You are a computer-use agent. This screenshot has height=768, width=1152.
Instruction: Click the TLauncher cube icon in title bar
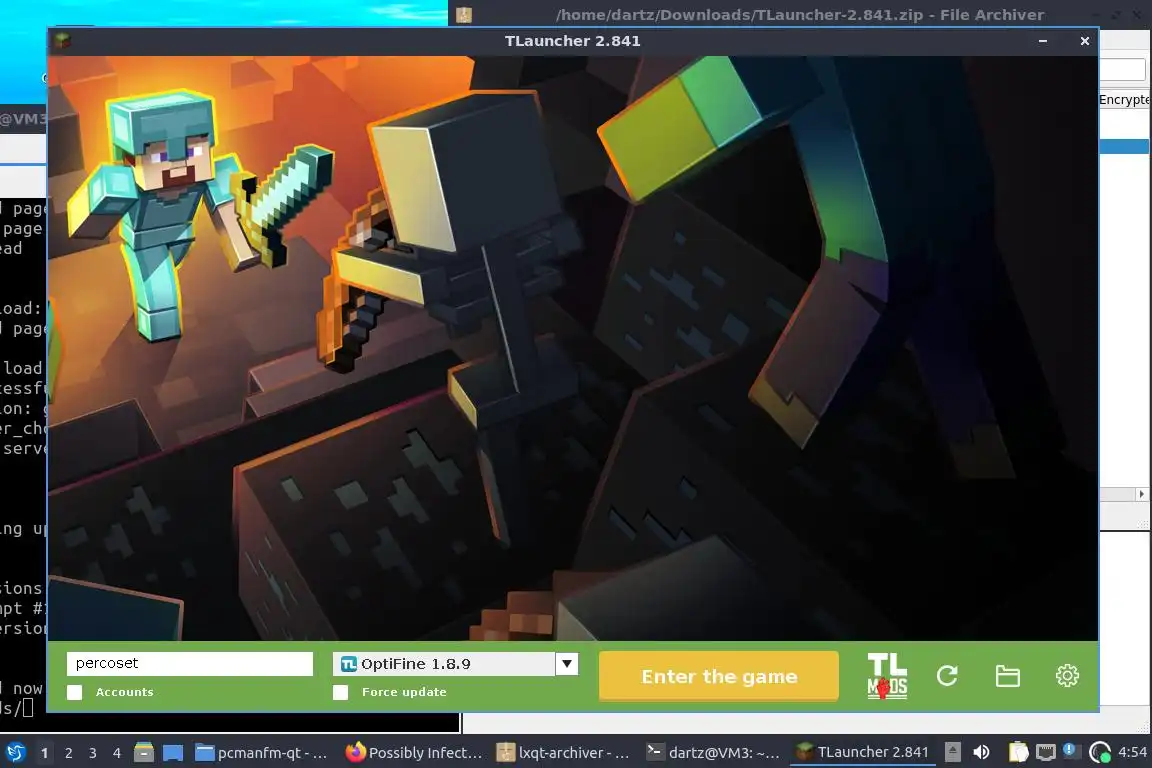62,41
